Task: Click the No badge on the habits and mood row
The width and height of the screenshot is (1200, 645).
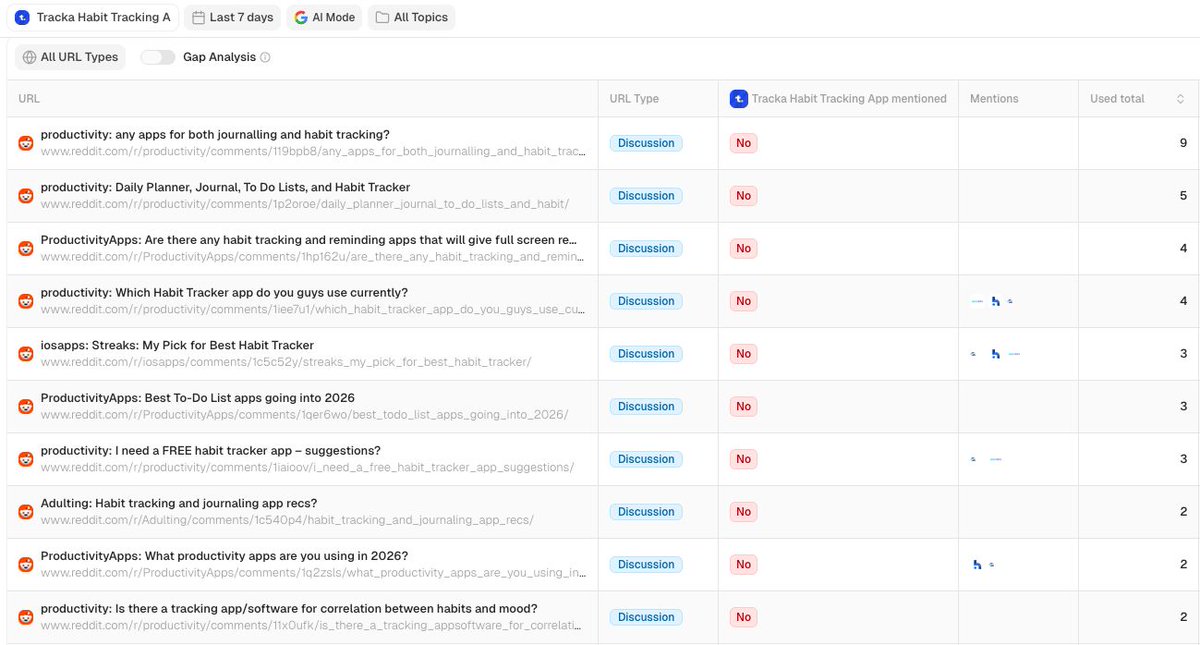Action: tap(743, 617)
